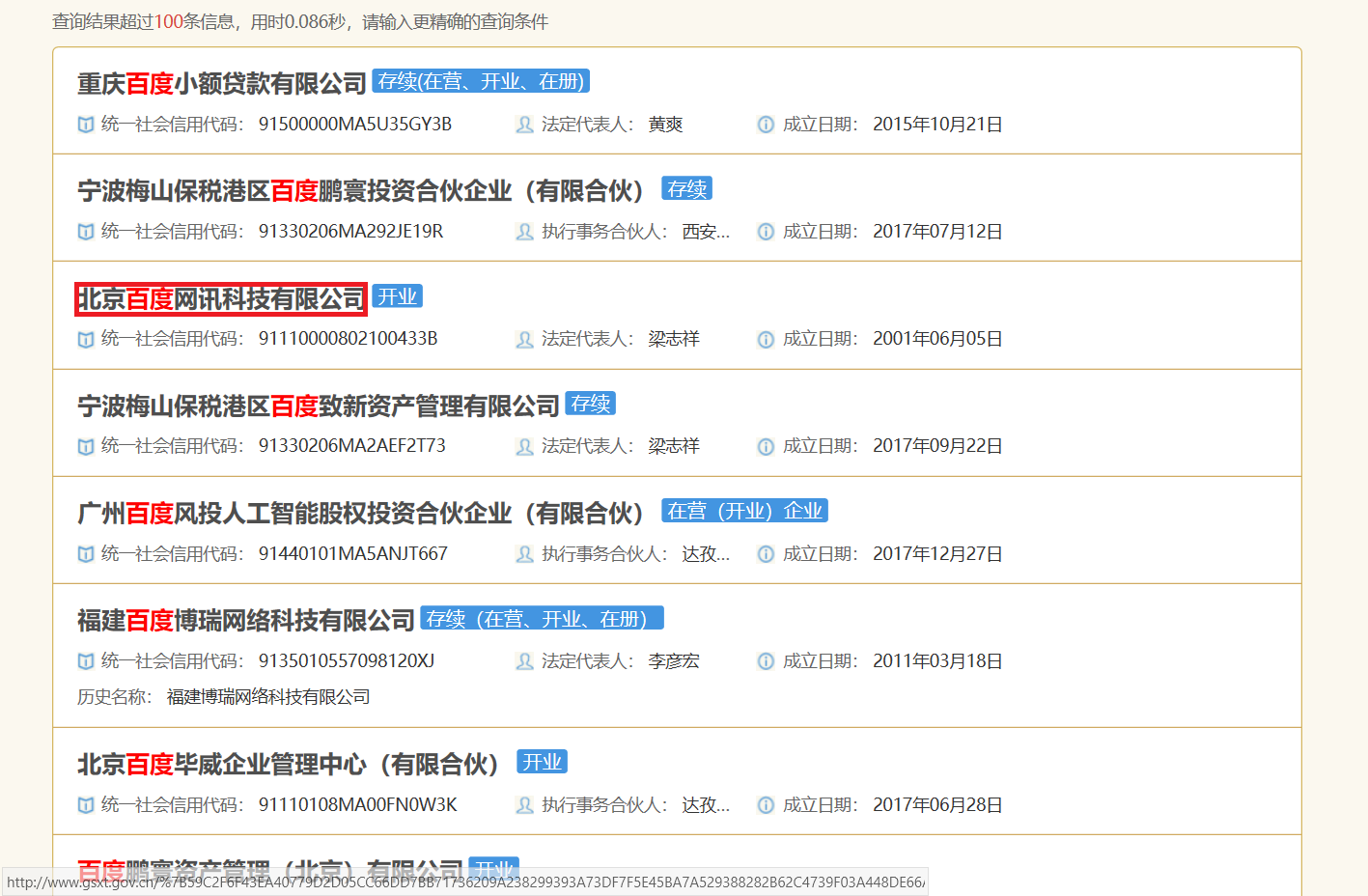
Task: Select credit code 91500000MA5U35GY3B text
Action: pyautogui.click(x=355, y=125)
